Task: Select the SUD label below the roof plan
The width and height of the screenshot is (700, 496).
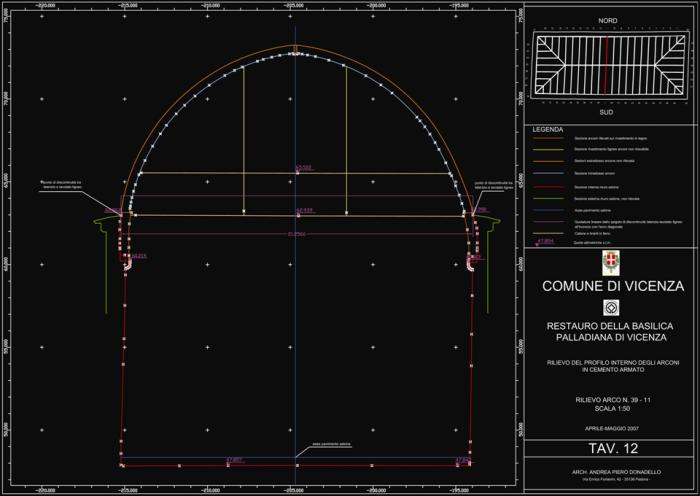Action: tap(608, 116)
